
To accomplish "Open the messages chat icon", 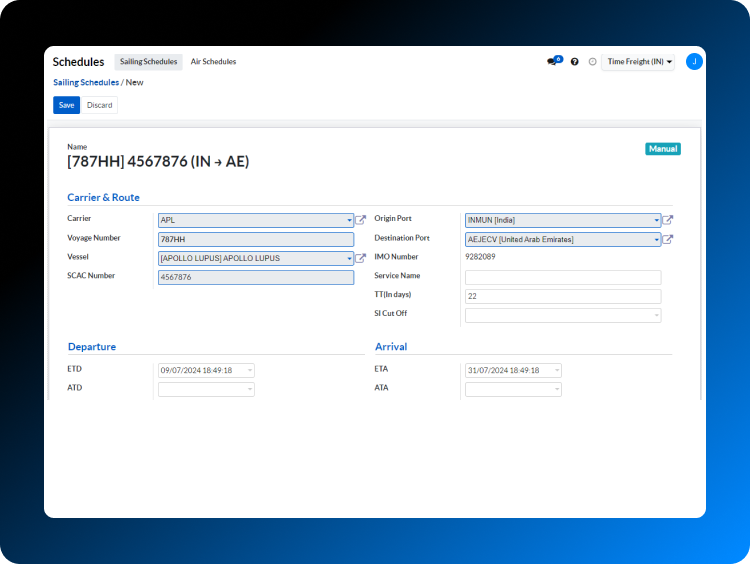I will coord(554,61).
